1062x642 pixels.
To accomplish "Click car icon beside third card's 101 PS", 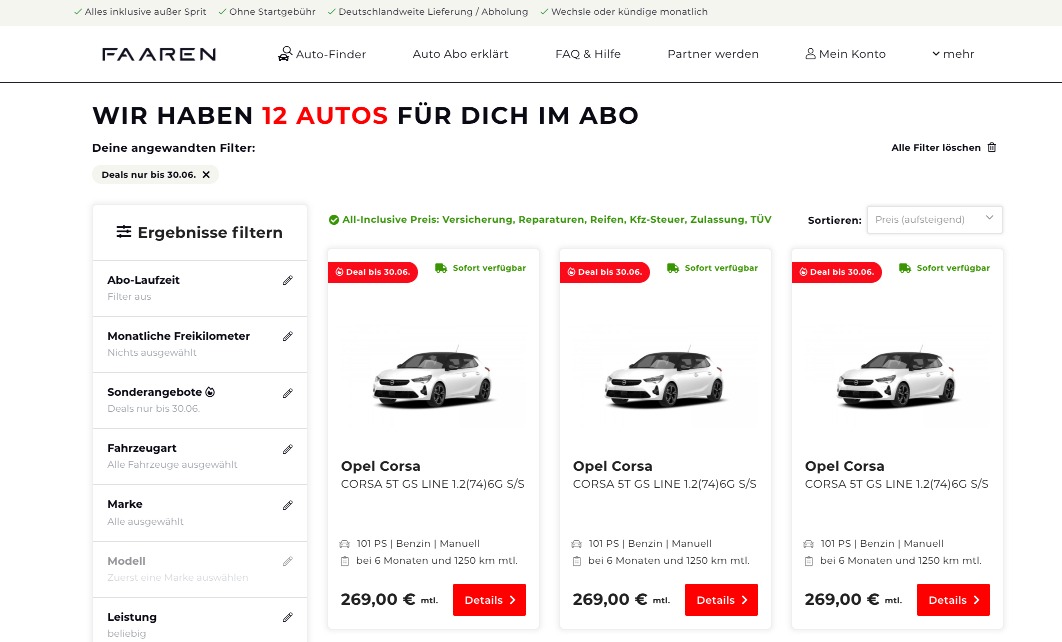I will coord(809,544).
